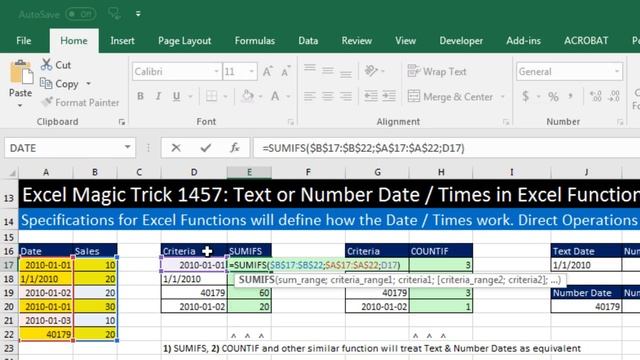Click cell with COUNTIF header
This screenshot has width=640, height=360.
(x=441, y=251)
